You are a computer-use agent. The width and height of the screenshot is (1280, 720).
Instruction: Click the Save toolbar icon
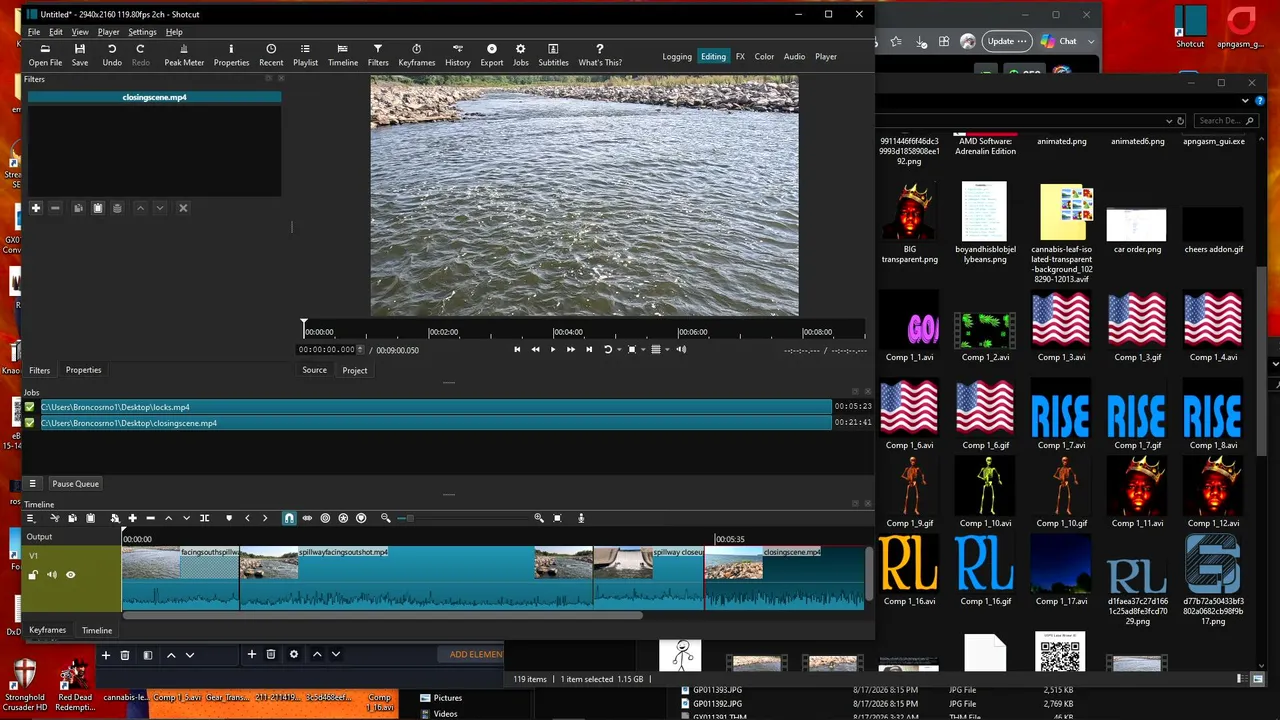click(80, 55)
